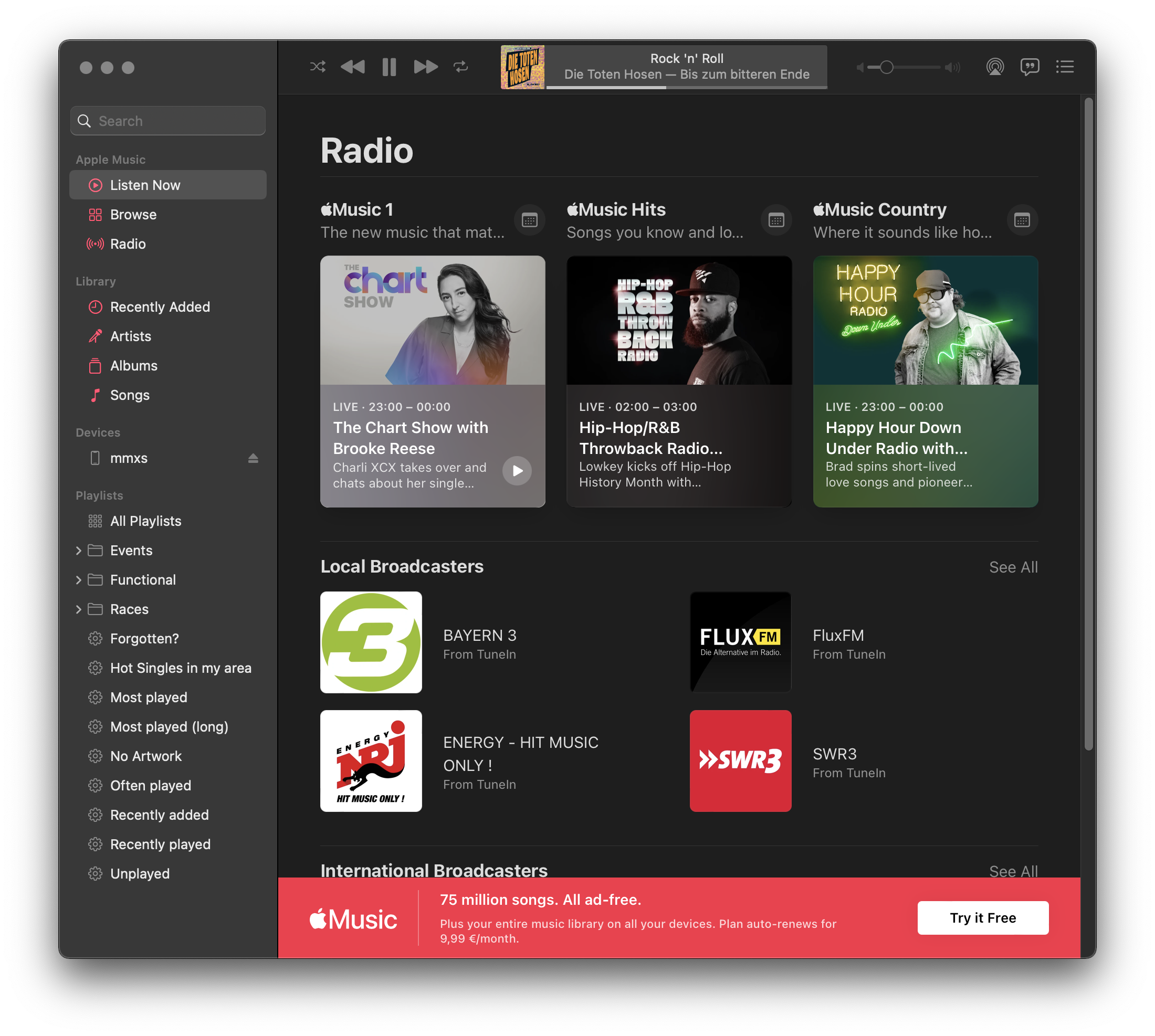Expand the Functional playlist folder
1155x1036 pixels.
pos(79,580)
